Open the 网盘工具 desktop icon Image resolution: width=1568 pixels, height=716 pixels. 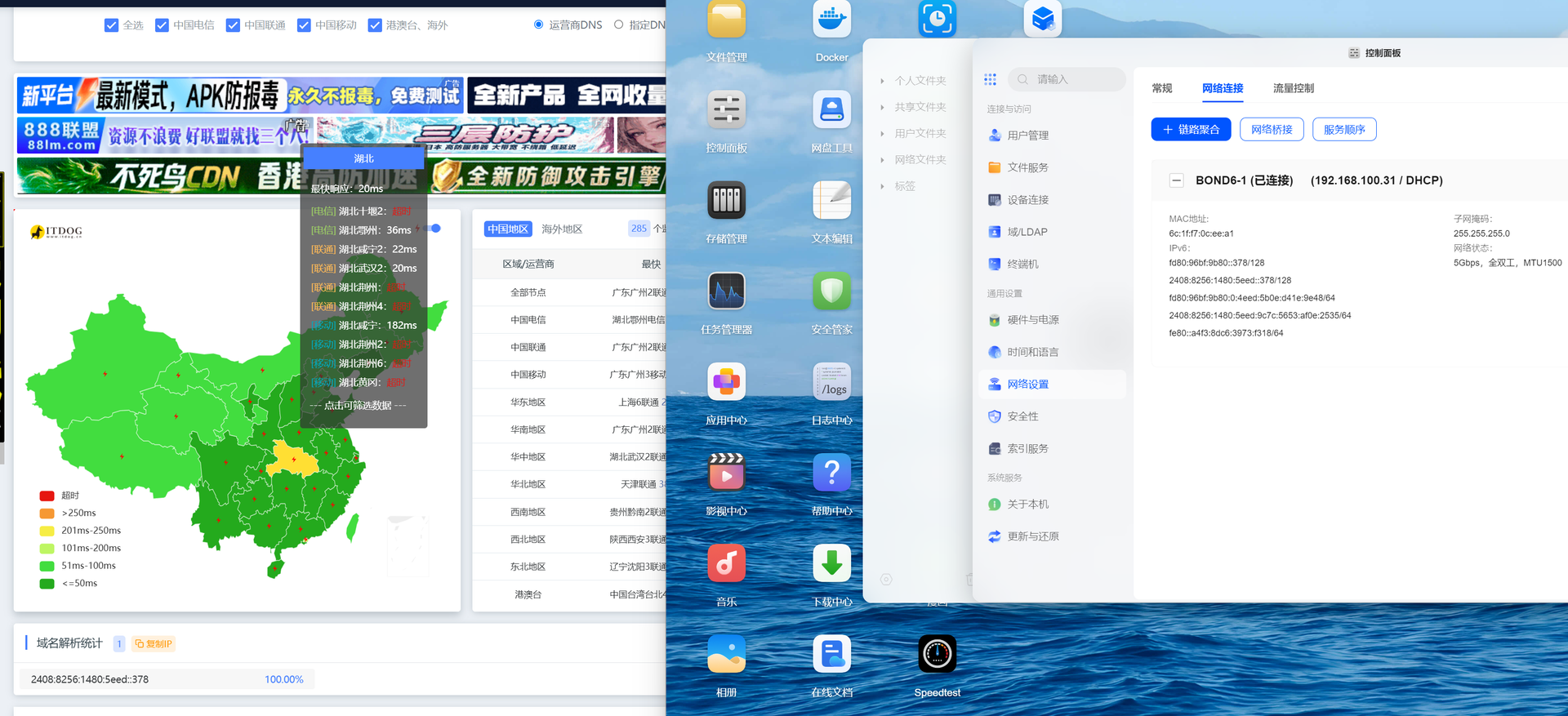pos(831,110)
